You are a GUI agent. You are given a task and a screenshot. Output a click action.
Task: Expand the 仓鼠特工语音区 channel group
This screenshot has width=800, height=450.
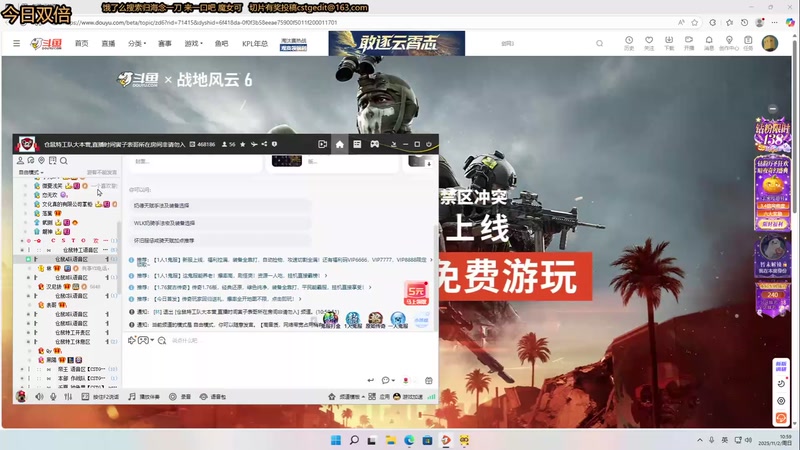[x=22, y=250]
